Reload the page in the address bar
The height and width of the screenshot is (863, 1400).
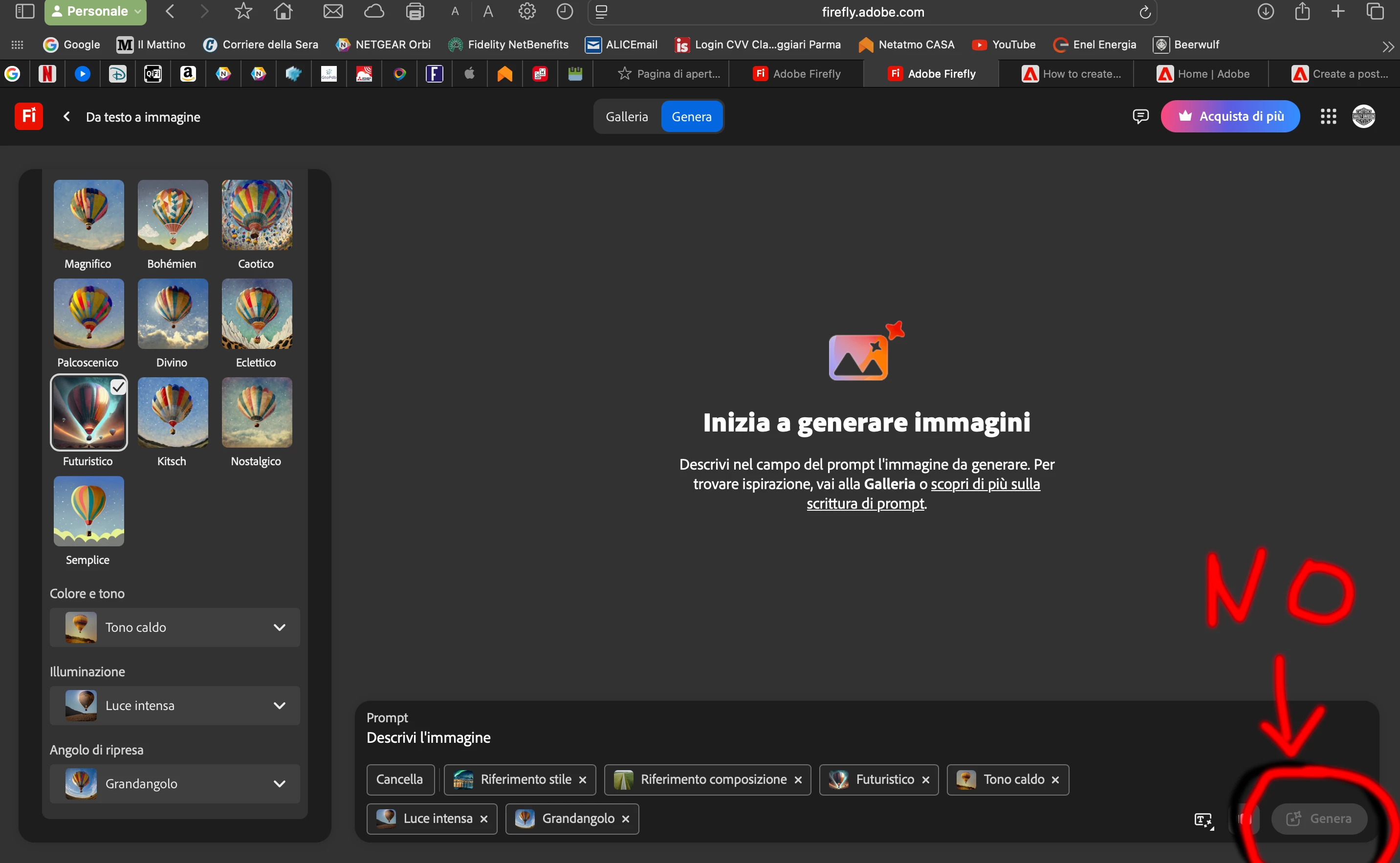(x=1145, y=12)
